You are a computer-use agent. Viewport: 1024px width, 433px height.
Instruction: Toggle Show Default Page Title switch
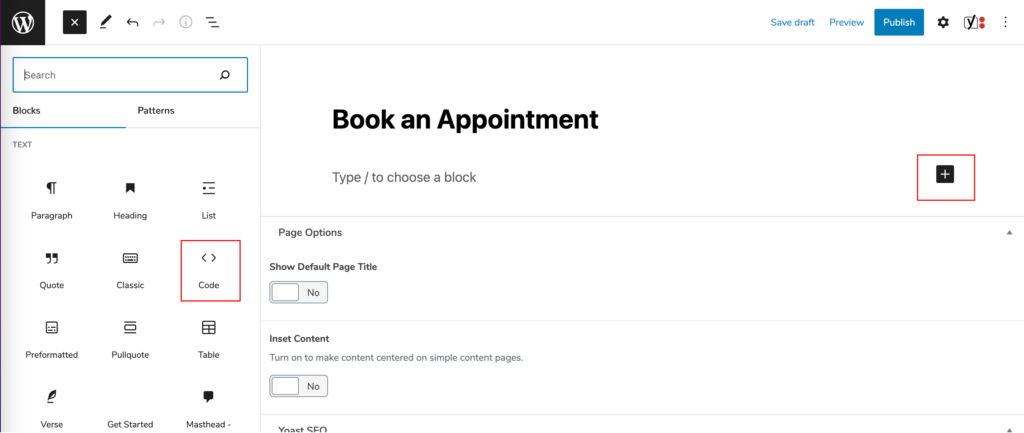298,293
